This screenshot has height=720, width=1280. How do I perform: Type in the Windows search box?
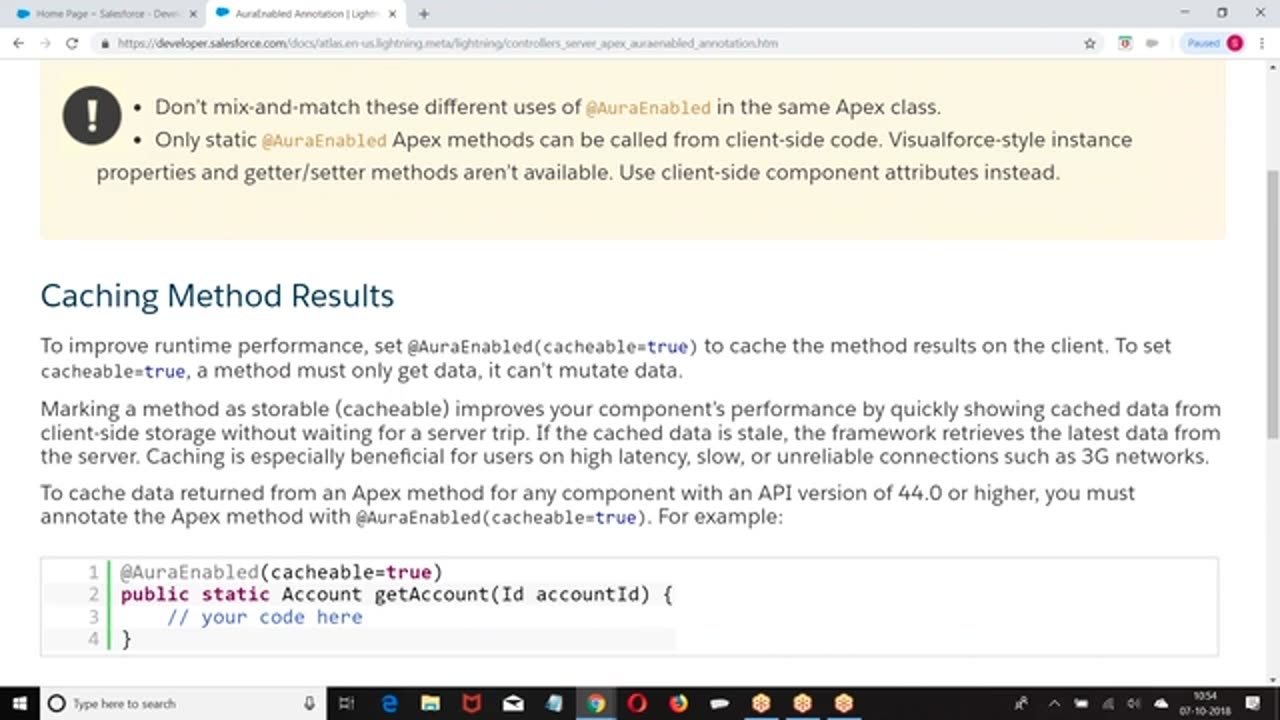pos(180,703)
